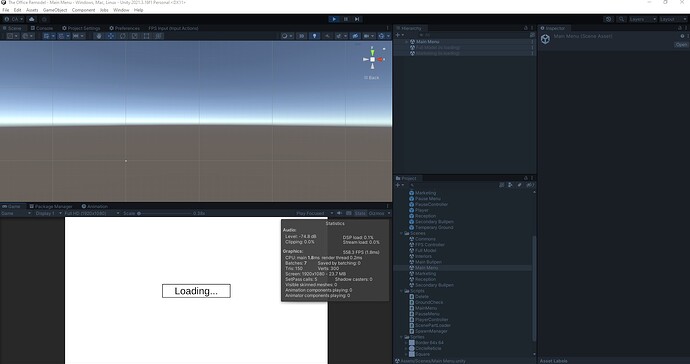Switch to the Preferences tab

[x=125, y=28]
